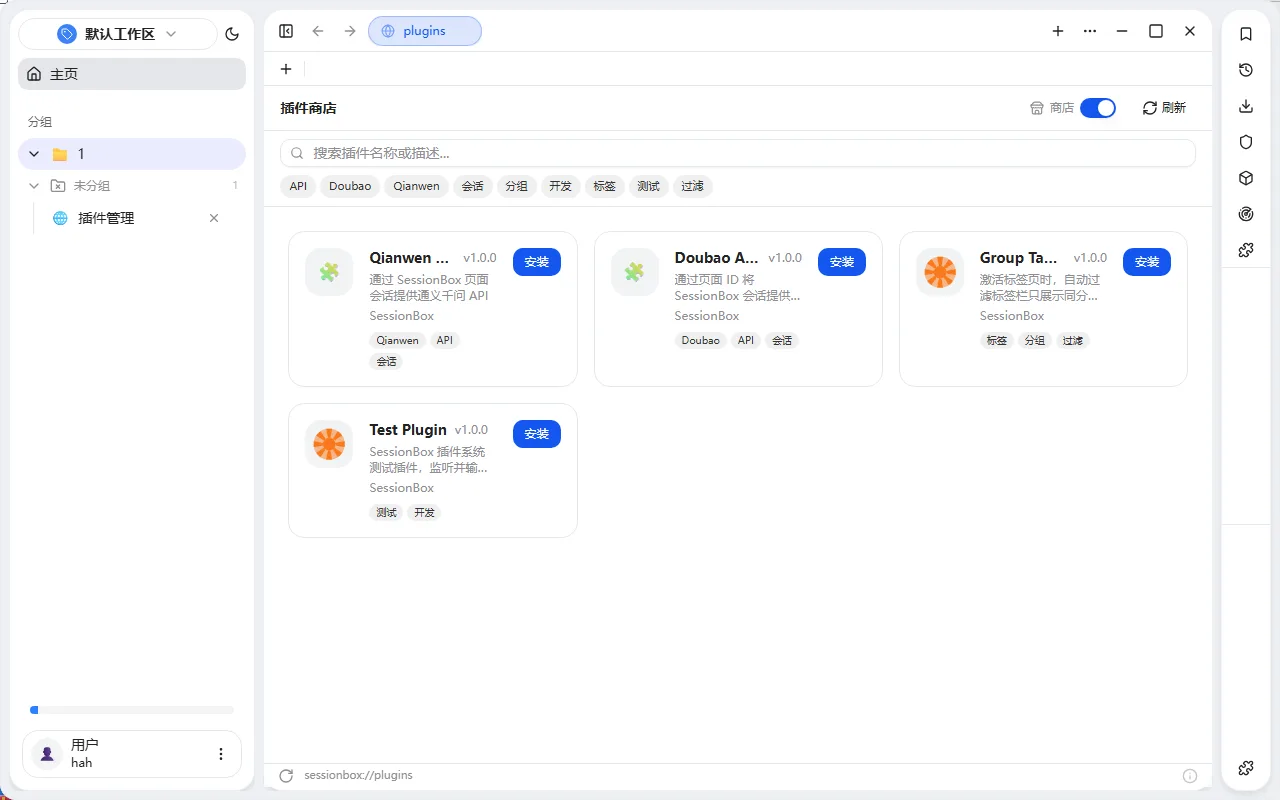
Task: Click the shield icon in the right sidebar
Action: coord(1246,142)
